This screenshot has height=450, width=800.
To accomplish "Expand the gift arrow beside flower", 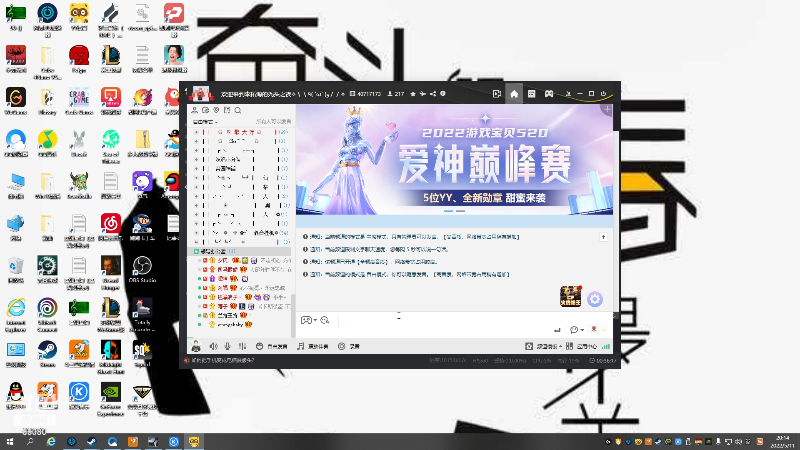I will (604, 330).
